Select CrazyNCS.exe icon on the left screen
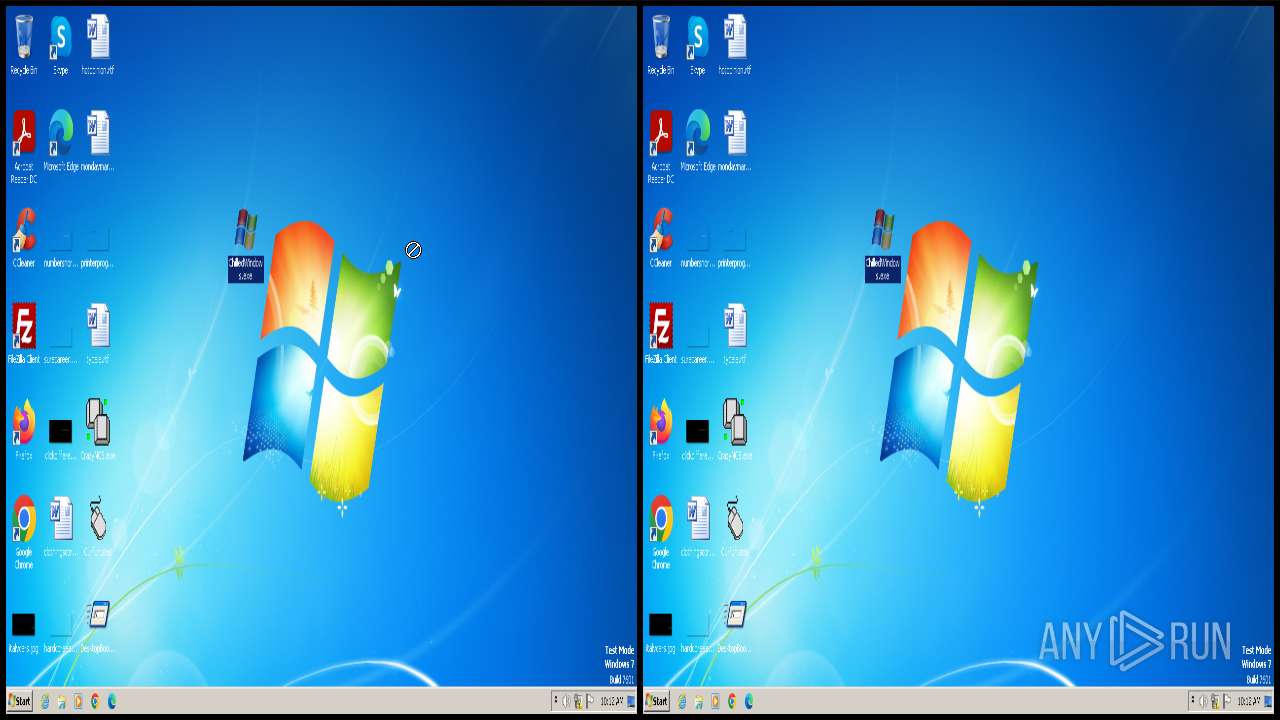Image resolution: width=1280 pixels, height=720 pixels. 98,429
